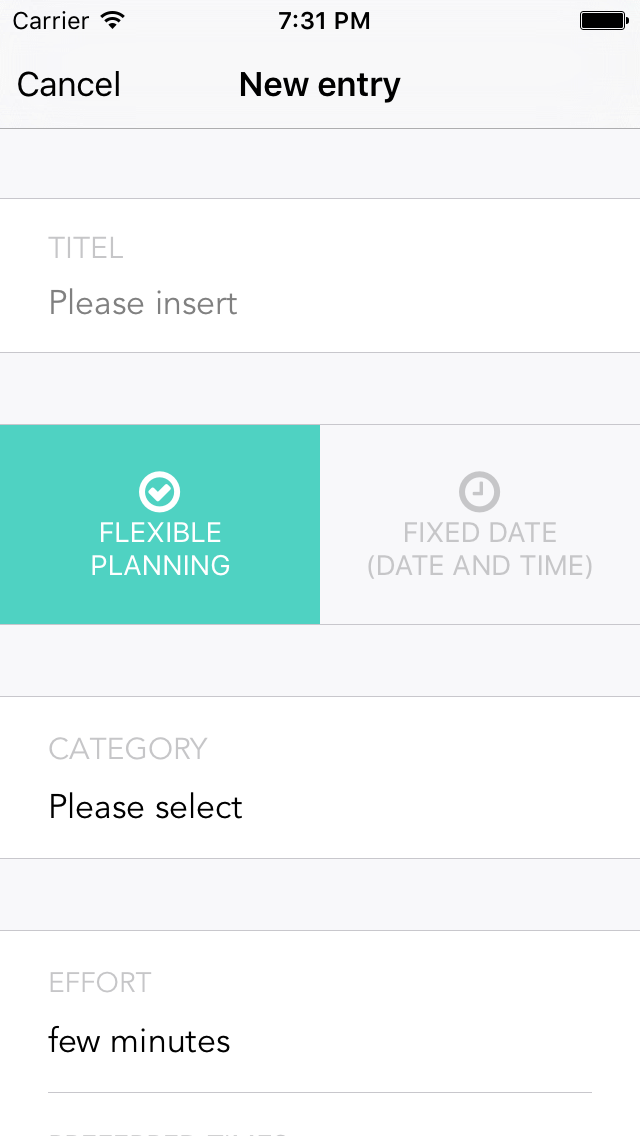Click the checkmark icon on Flexible Planning
The width and height of the screenshot is (640, 1136).
pos(160,491)
